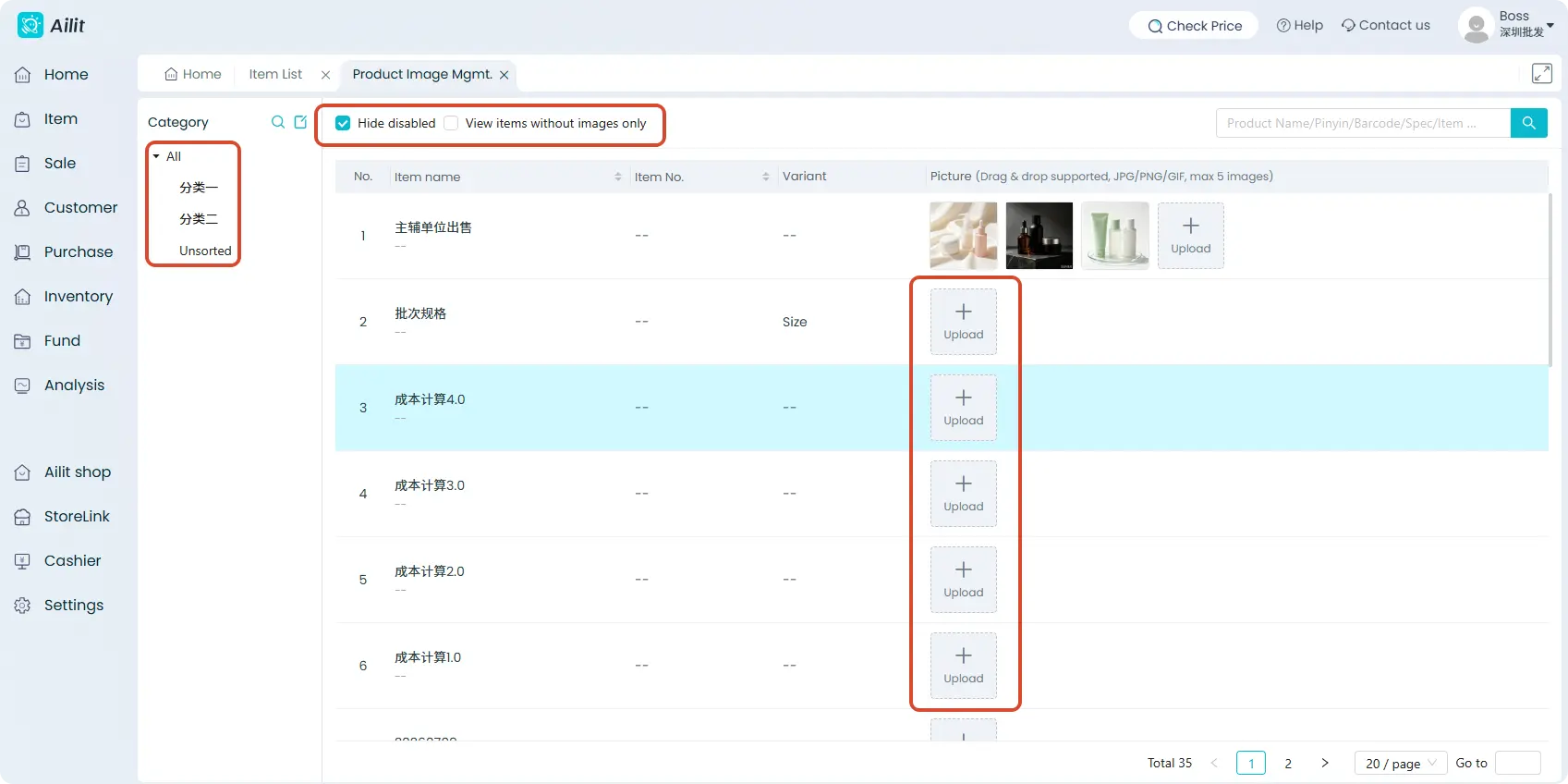Screen dimensions: 1568x784
Task: Close the Product Image Mgmt. tab
Action: [x=504, y=75]
